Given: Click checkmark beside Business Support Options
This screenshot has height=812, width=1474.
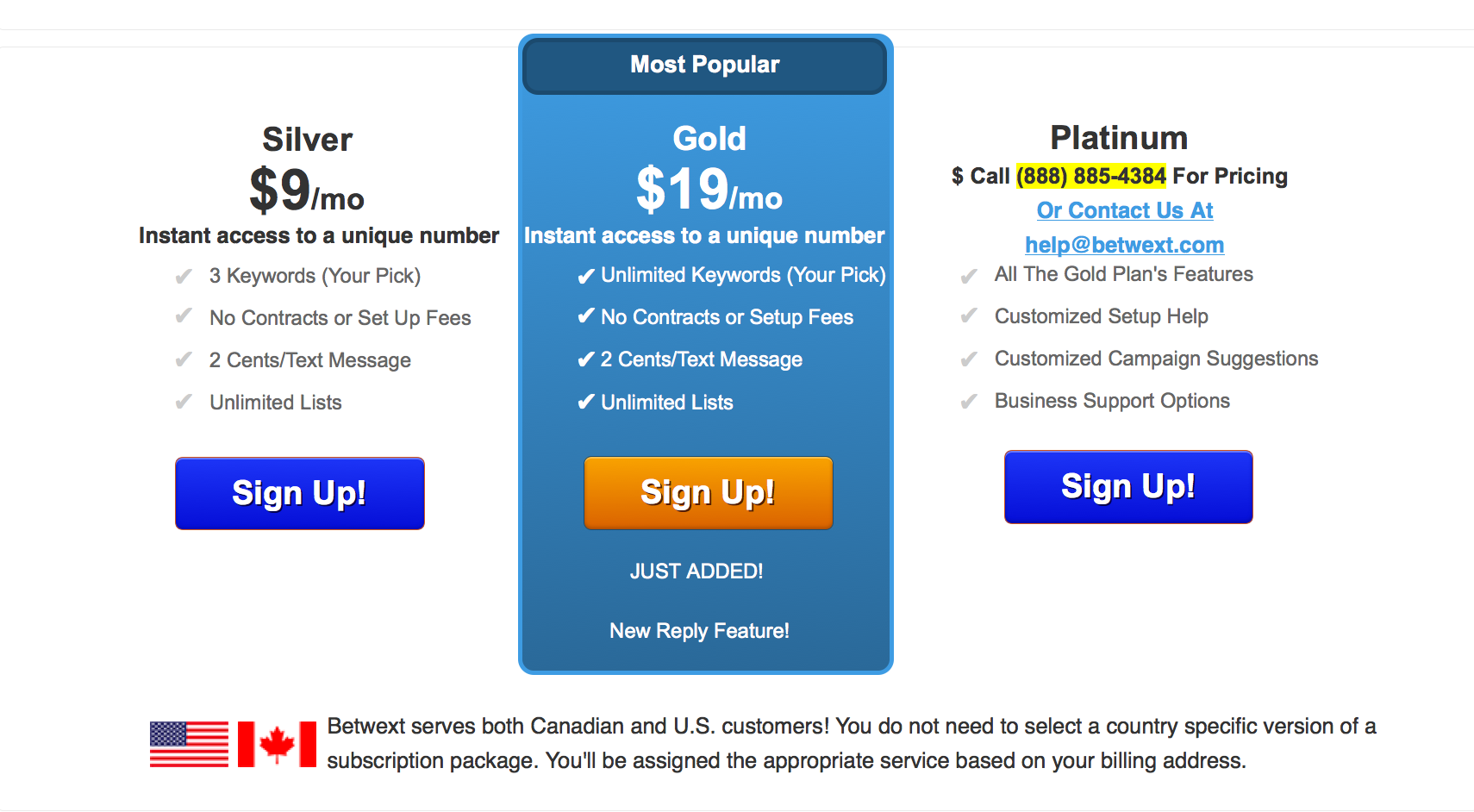Looking at the screenshot, I should 969,402.
